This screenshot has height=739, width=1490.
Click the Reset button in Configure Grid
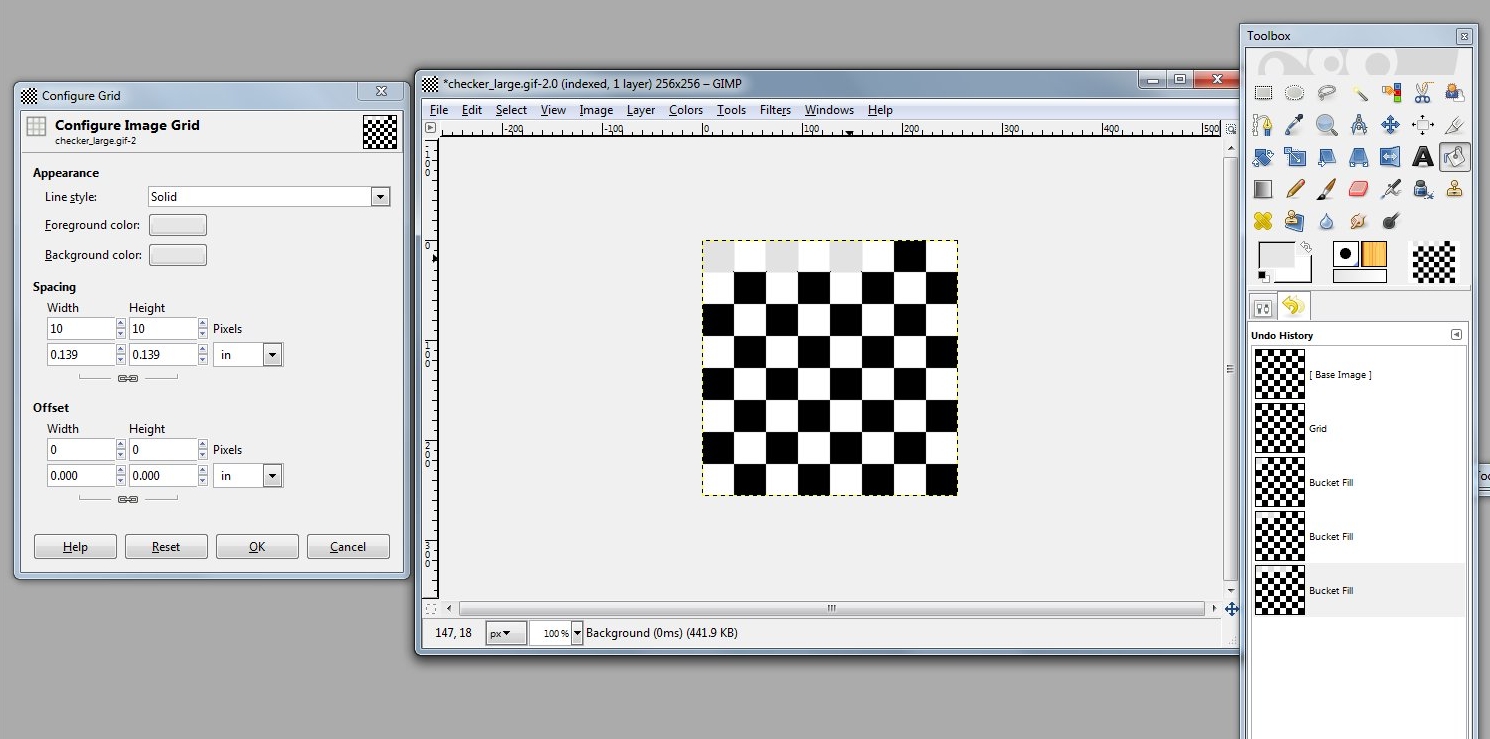coord(166,546)
